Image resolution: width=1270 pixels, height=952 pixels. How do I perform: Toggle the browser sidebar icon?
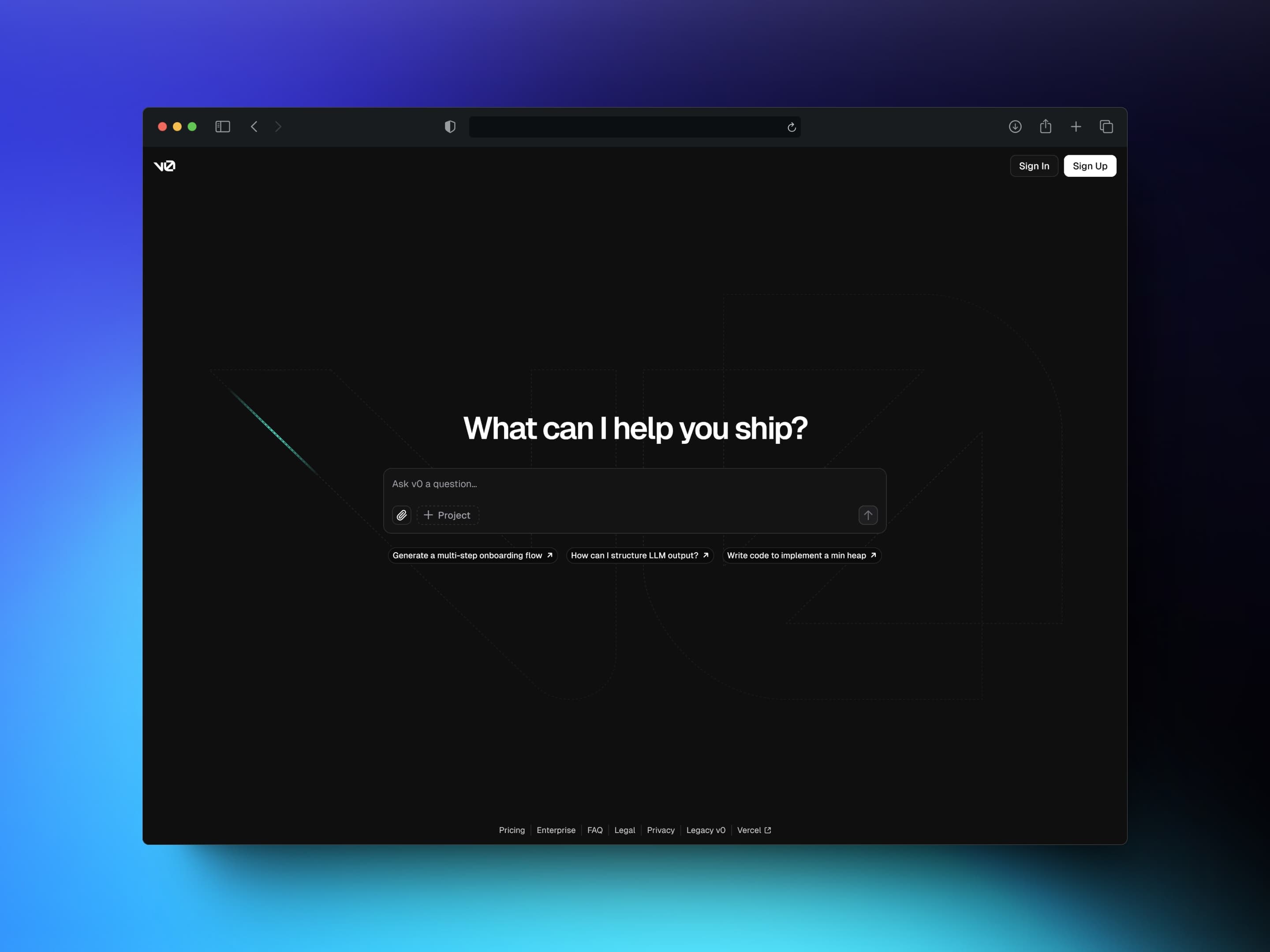pos(223,127)
